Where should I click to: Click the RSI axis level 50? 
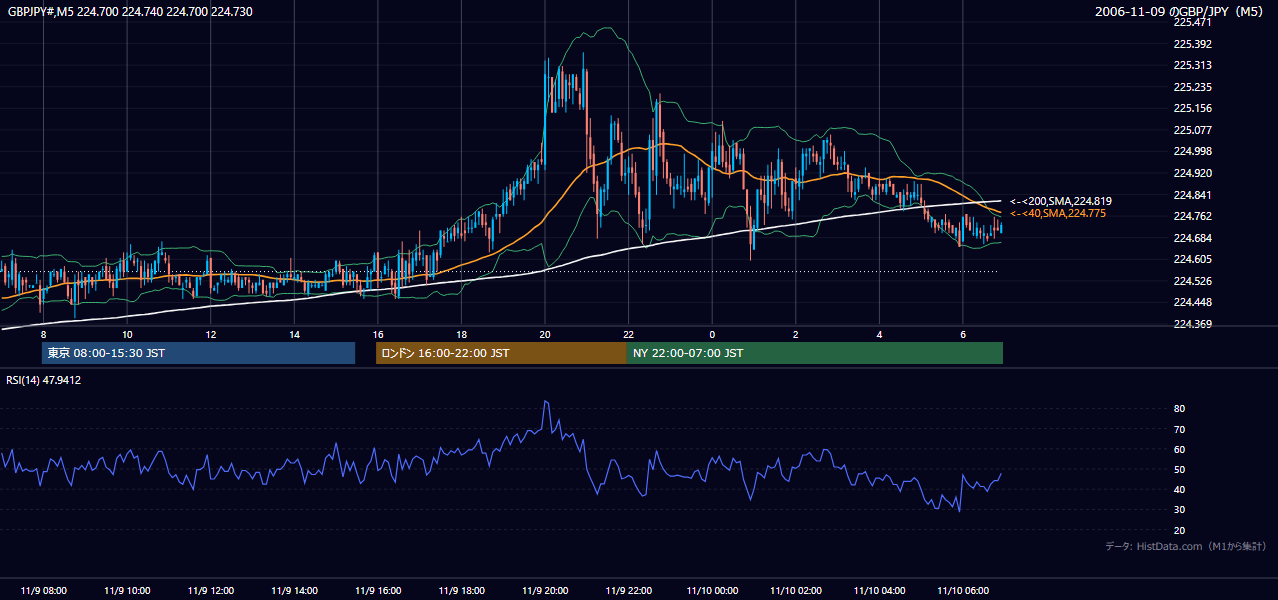[1180, 469]
